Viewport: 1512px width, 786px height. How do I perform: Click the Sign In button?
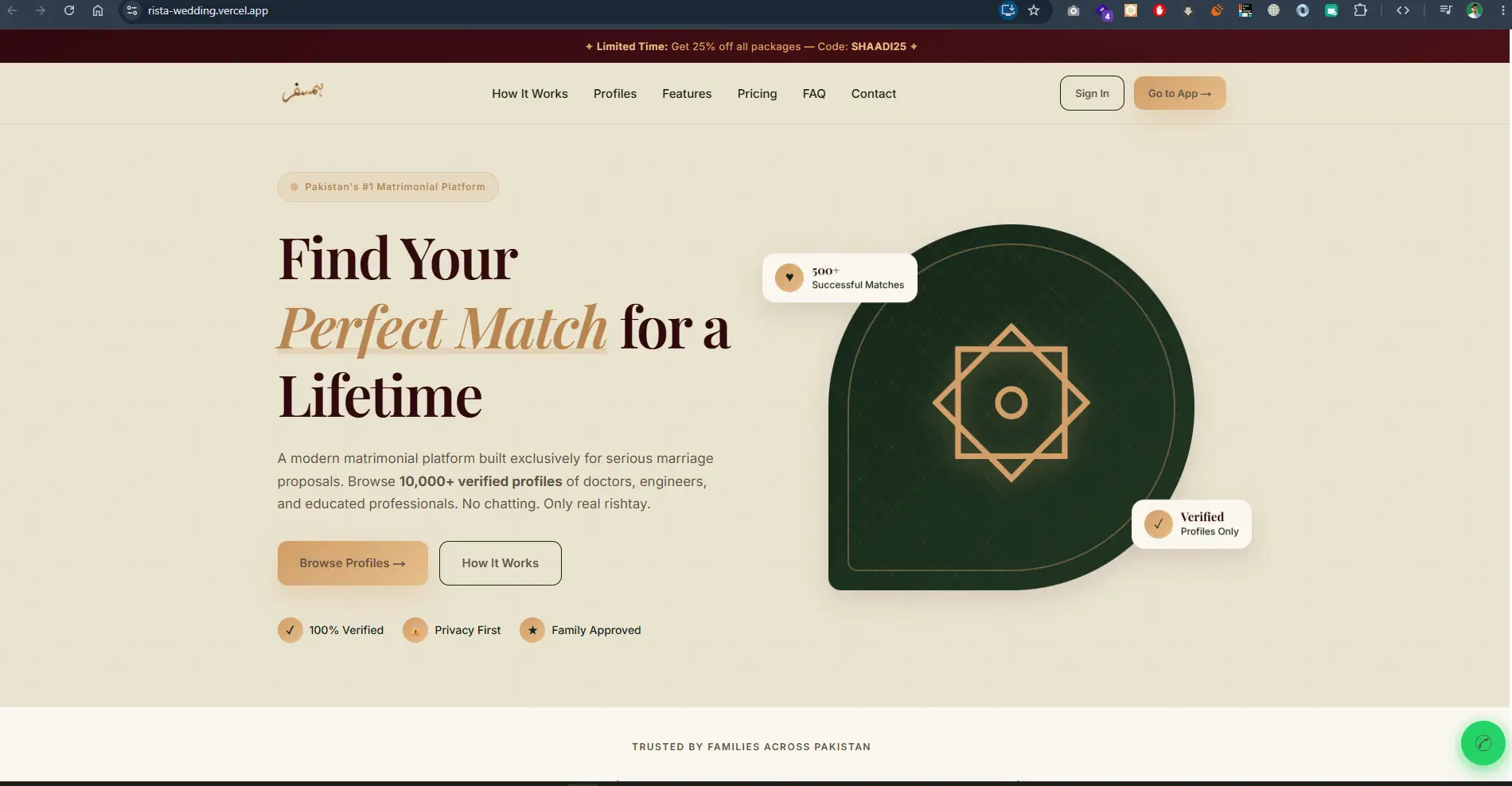pyautogui.click(x=1092, y=93)
